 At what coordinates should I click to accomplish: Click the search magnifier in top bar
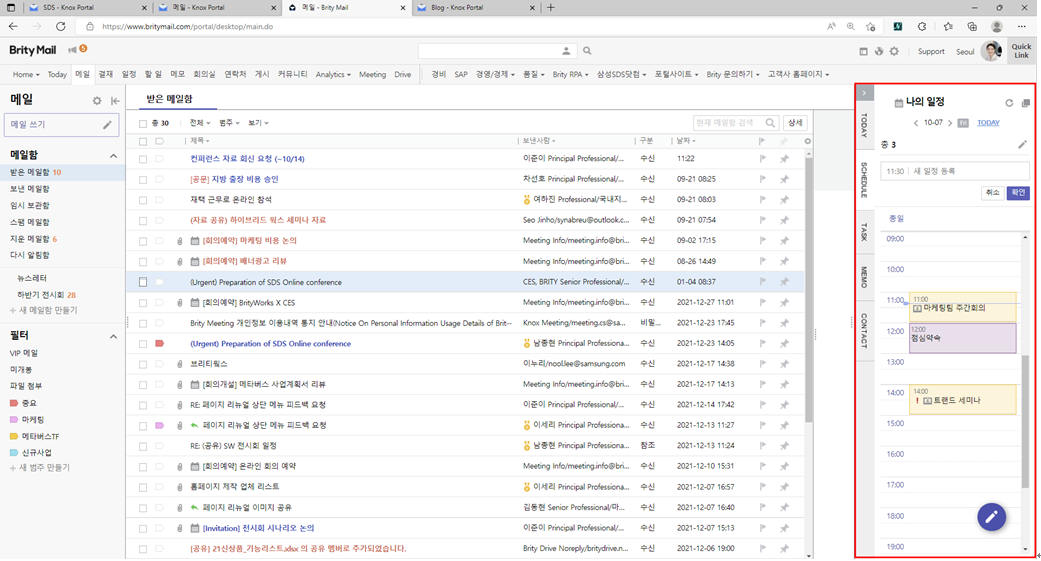click(x=587, y=50)
